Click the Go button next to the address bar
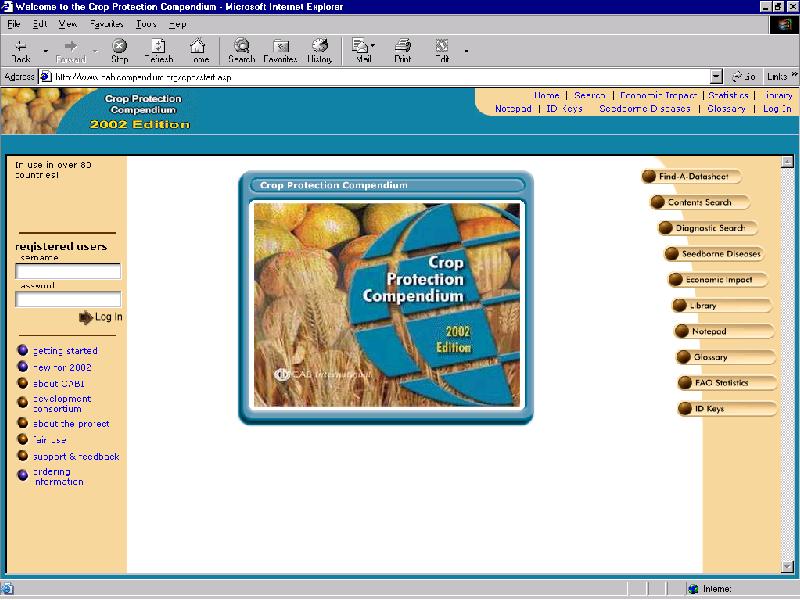800x600 pixels. [743, 77]
